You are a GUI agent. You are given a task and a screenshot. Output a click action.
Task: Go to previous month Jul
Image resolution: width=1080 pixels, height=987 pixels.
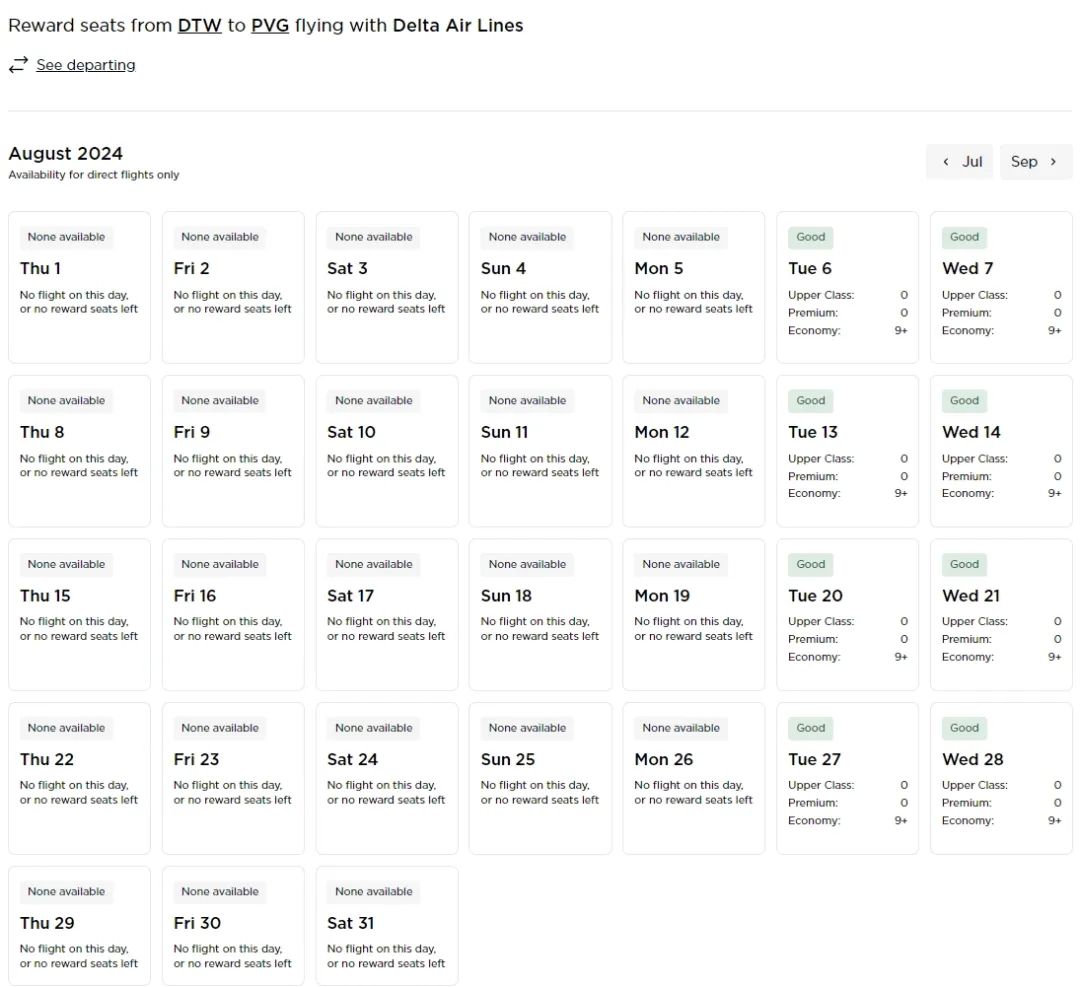click(x=960, y=161)
